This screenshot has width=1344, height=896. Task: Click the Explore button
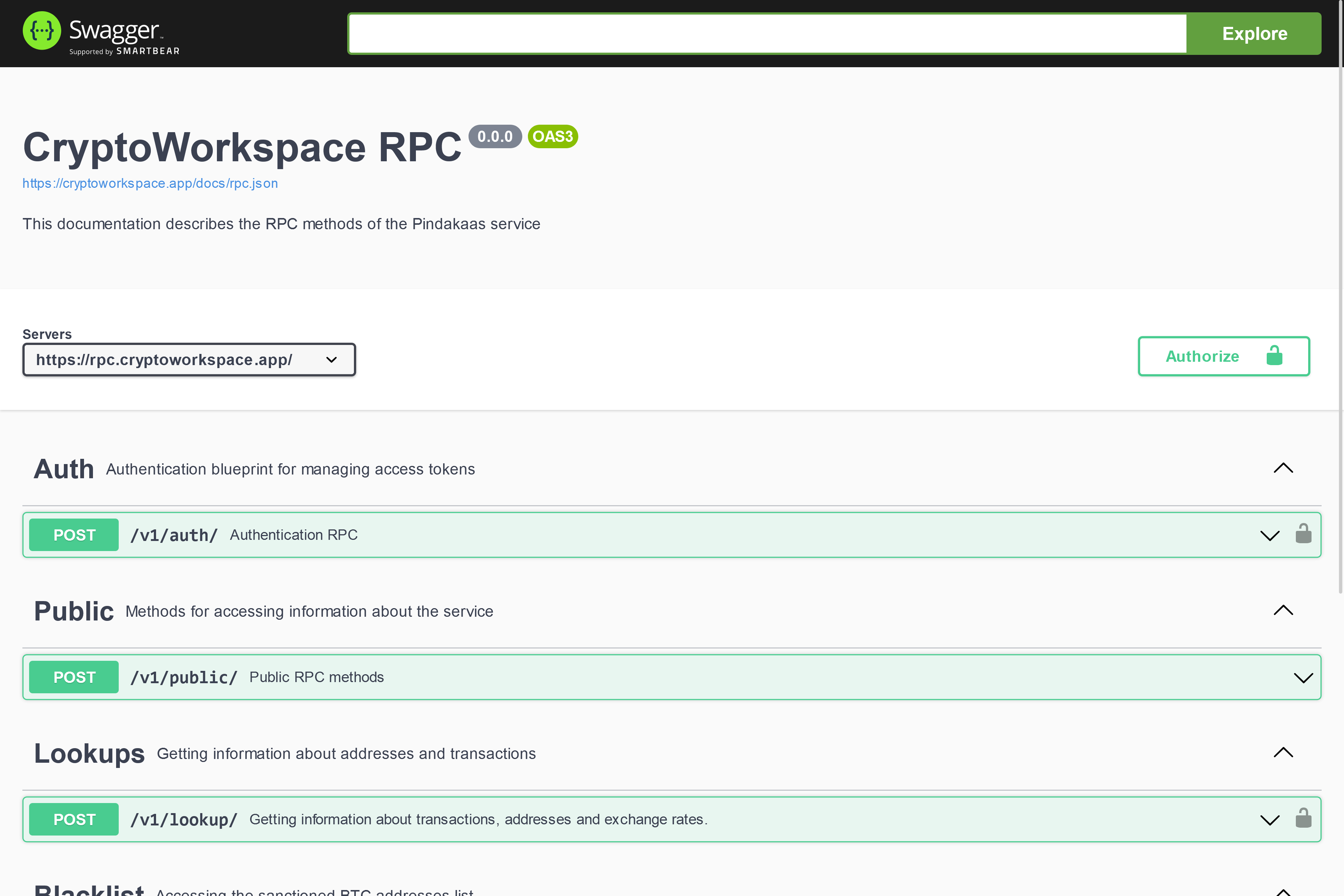(x=1254, y=33)
